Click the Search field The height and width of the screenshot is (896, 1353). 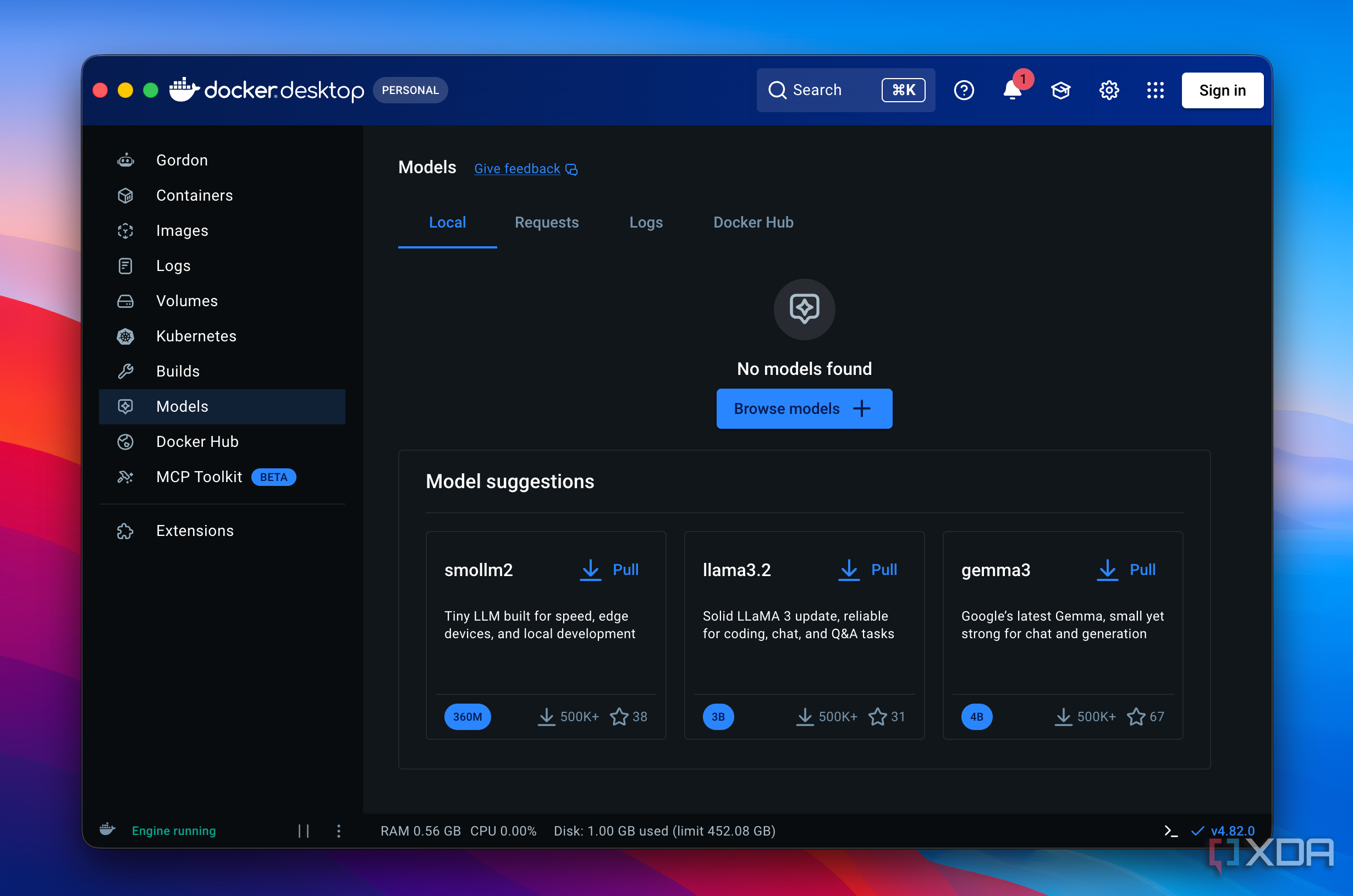coord(845,90)
